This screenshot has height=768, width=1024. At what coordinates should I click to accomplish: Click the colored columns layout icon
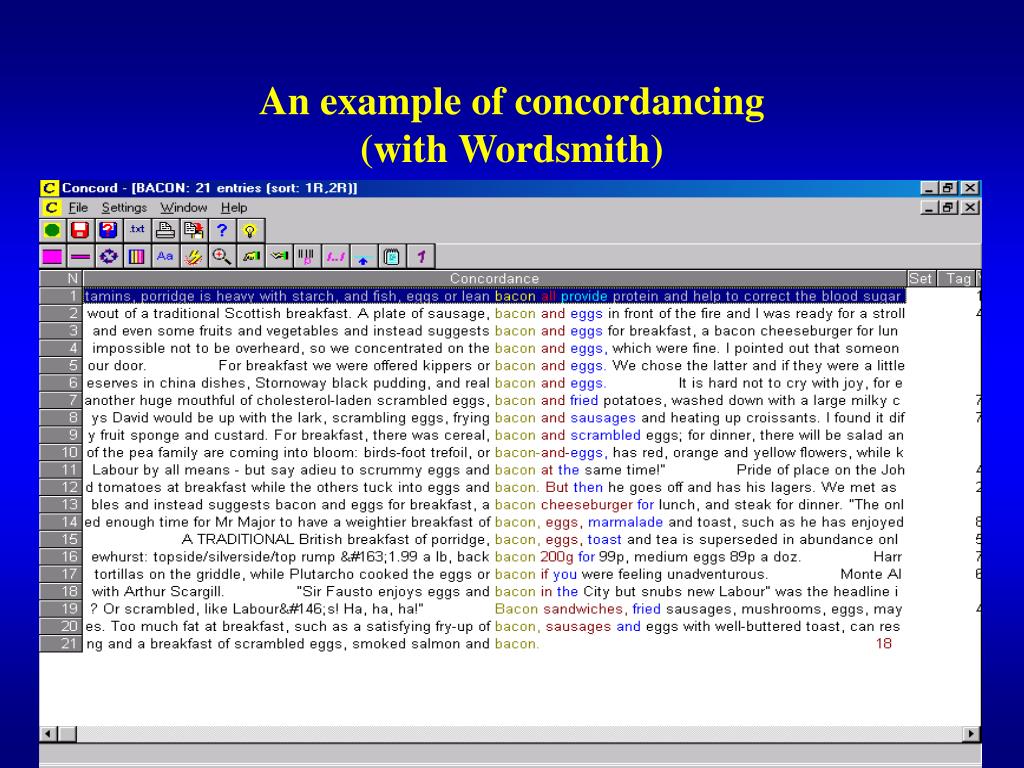click(137, 257)
